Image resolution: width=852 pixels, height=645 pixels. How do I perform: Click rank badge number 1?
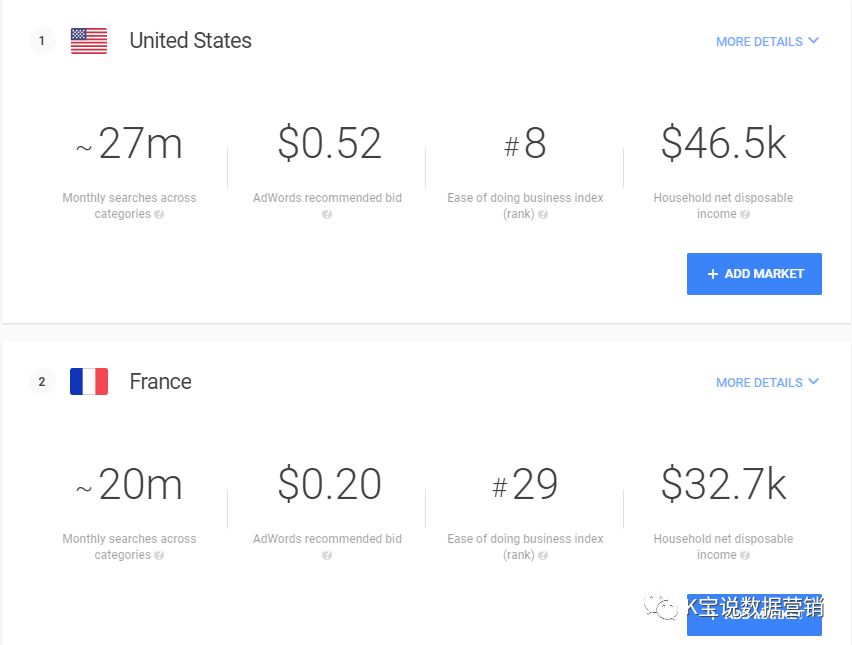[x=42, y=41]
